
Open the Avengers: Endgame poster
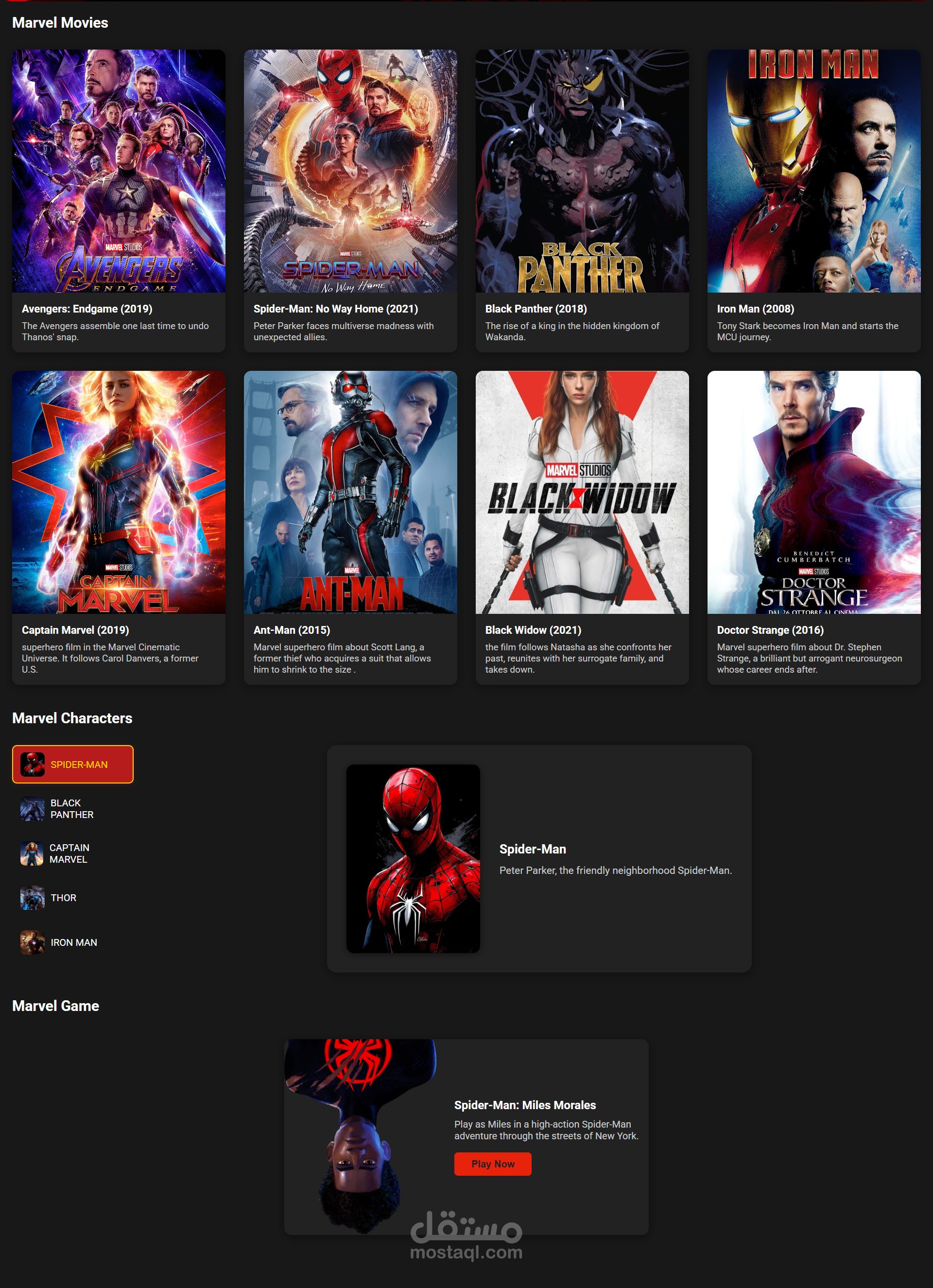click(x=119, y=171)
